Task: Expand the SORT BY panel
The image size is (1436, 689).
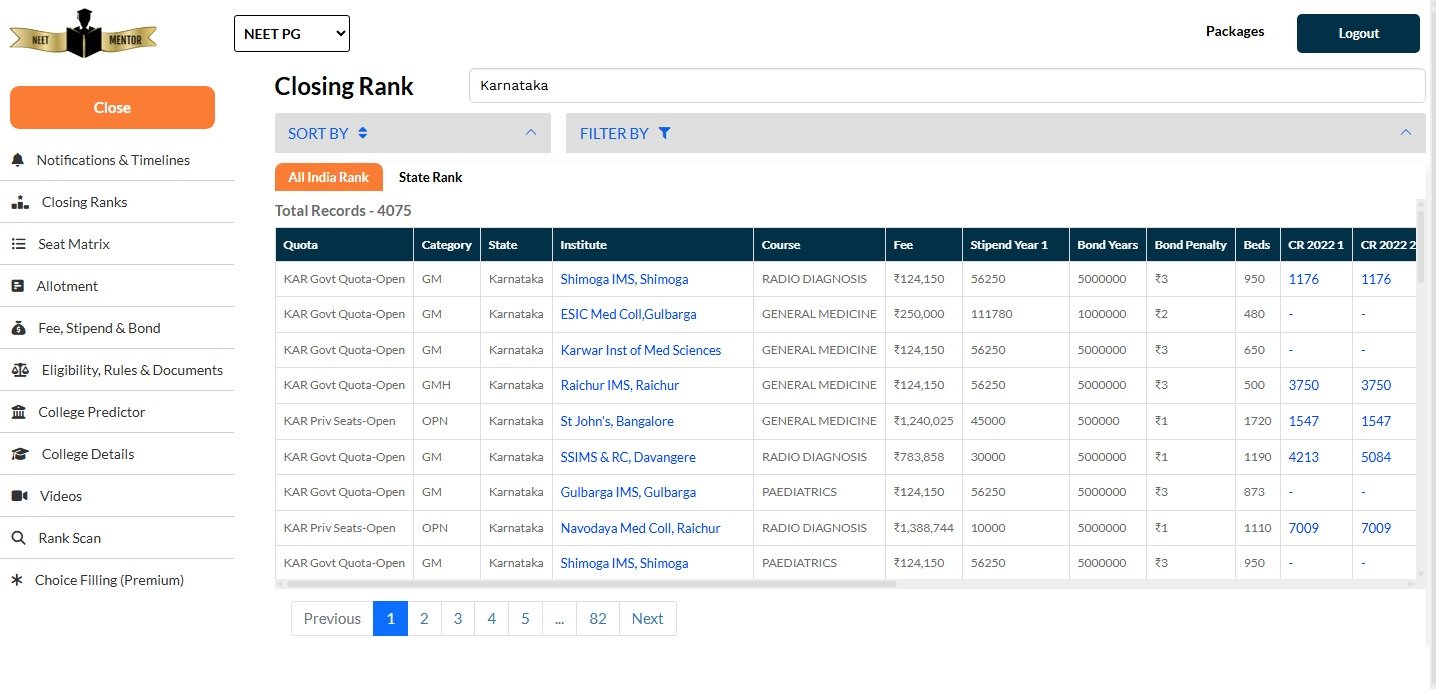Action: (412, 133)
